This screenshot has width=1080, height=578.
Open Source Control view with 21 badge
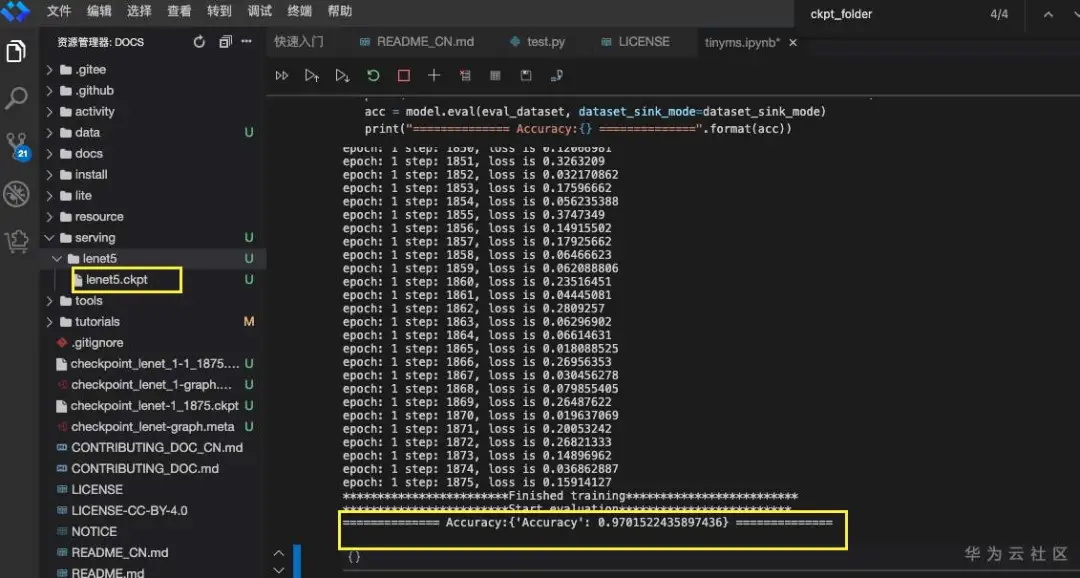point(16,146)
